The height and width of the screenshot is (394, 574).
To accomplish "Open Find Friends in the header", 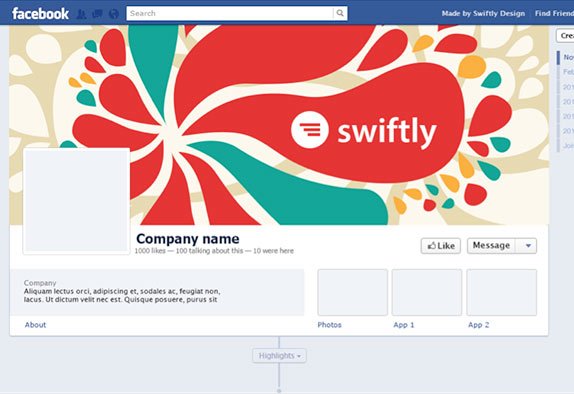I will 554,14.
